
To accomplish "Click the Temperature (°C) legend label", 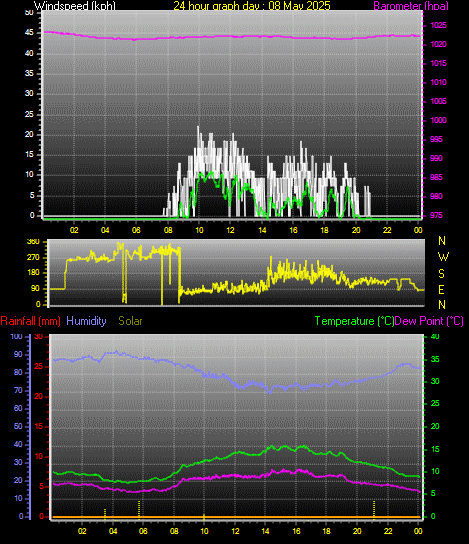I will (x=354, y=321).
